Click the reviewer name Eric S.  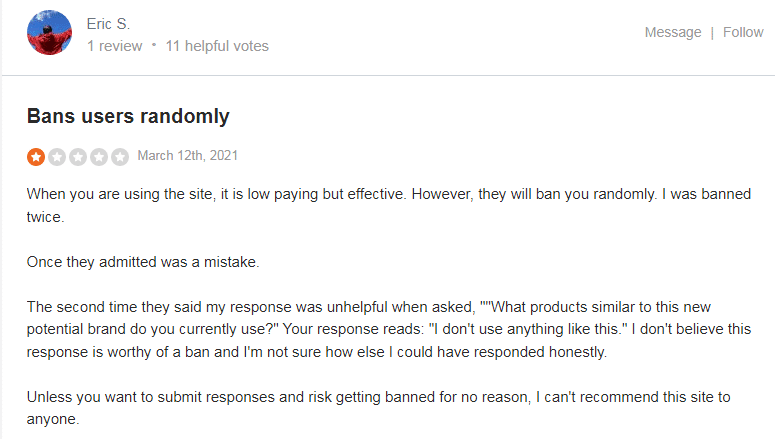(x=108, y=24)
